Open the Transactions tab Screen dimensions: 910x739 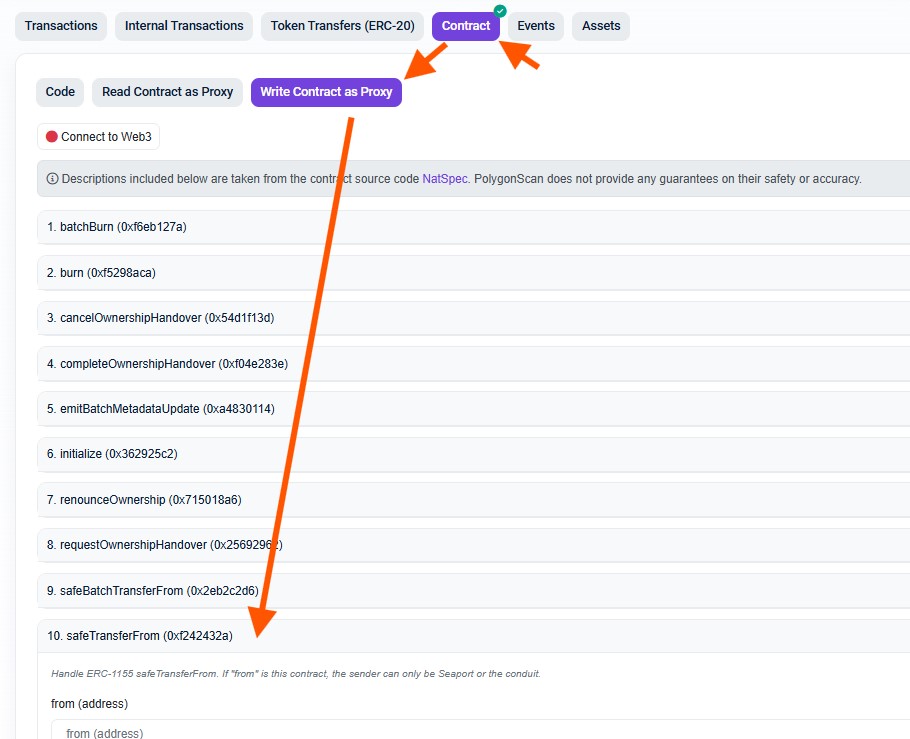[x=61, y=26]
